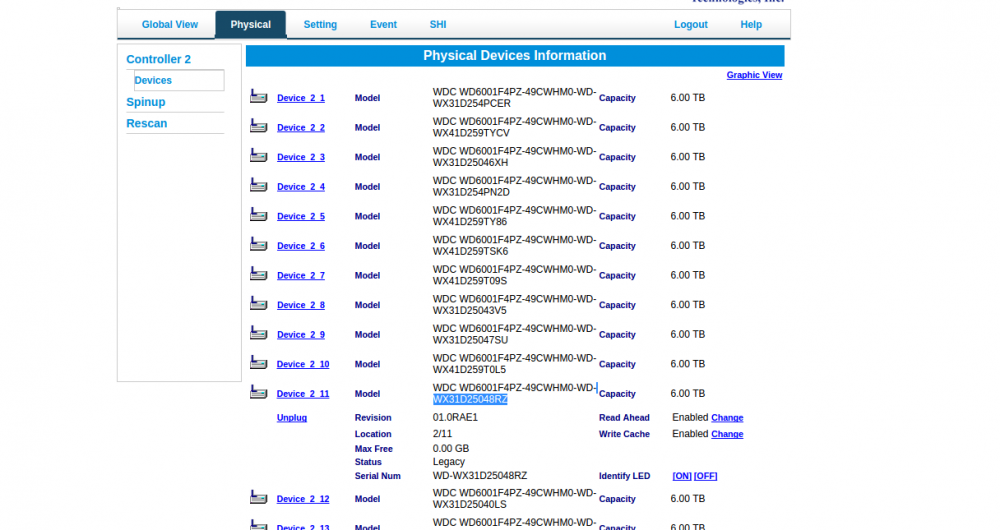Click the drive icon beside Device_2_2

[258, 126]
